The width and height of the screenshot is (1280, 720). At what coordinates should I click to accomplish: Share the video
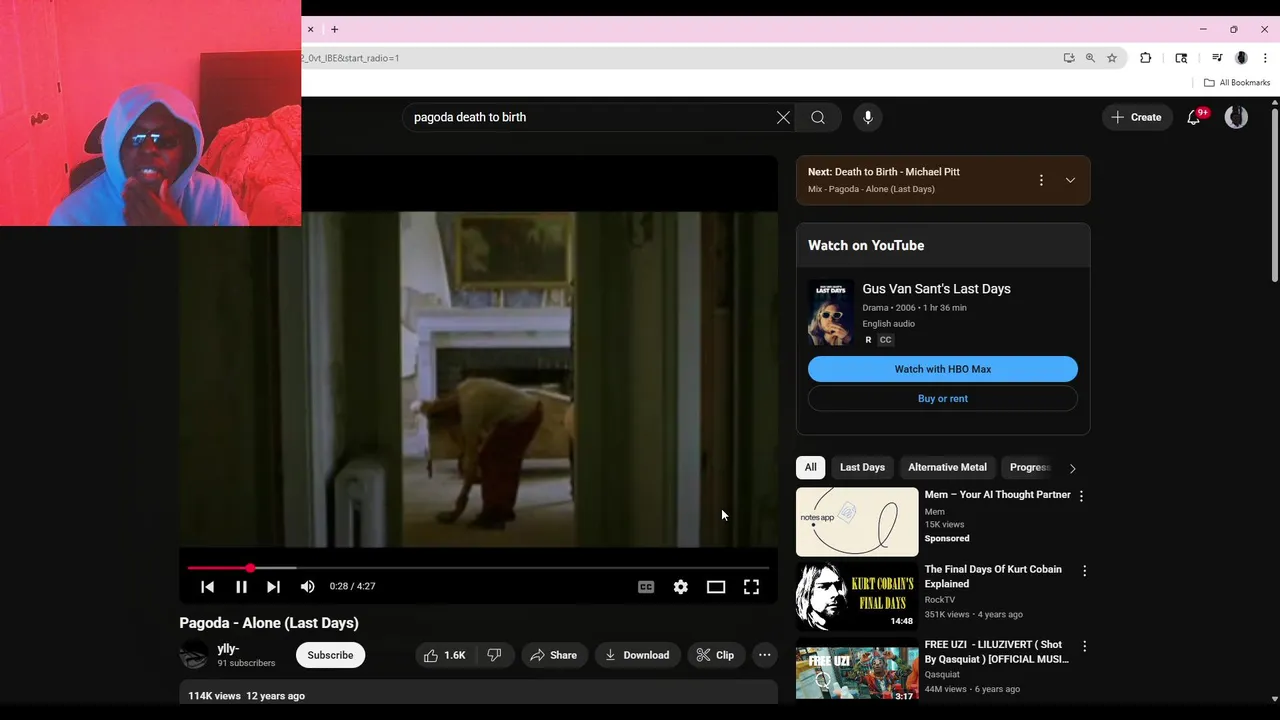tap(554, 655)
